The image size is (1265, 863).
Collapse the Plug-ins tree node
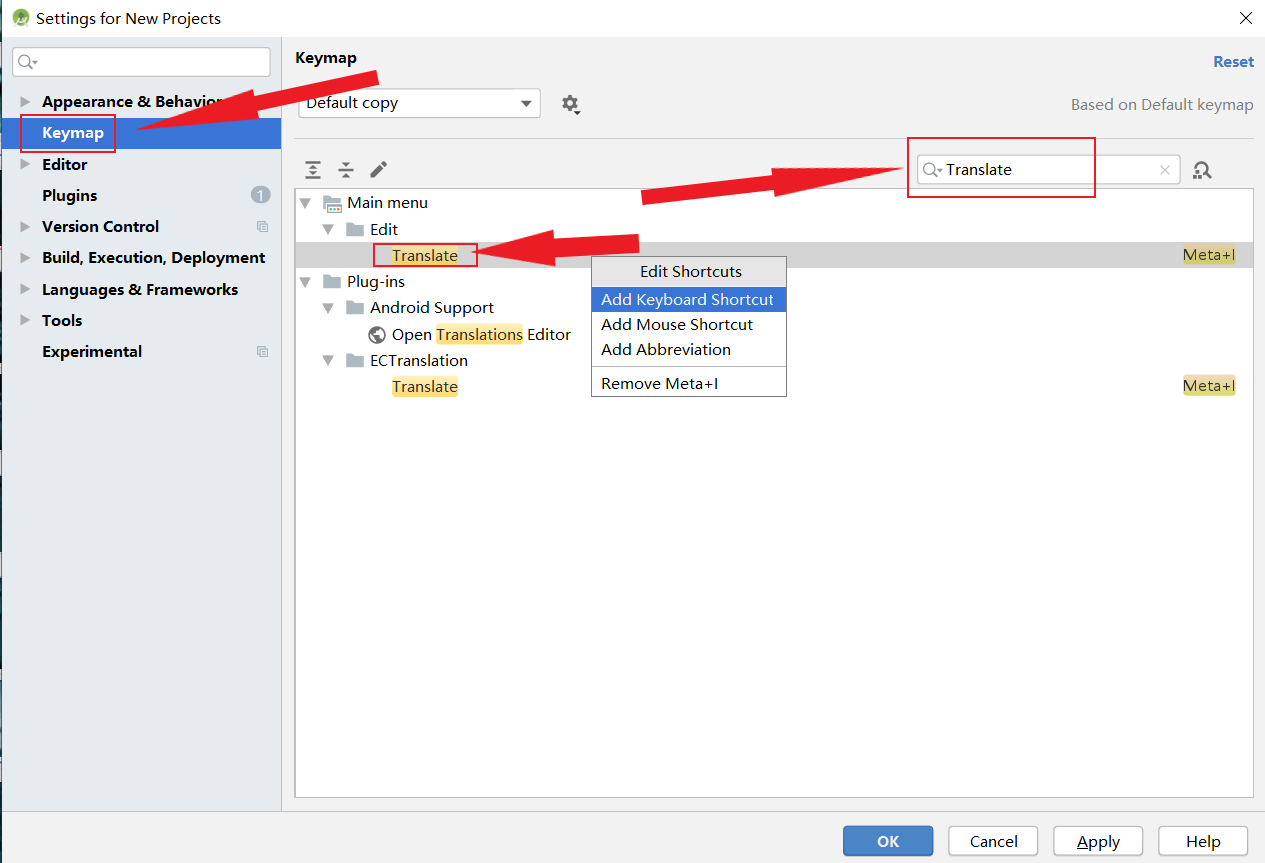pyautogui.click(x=305, y=282)
